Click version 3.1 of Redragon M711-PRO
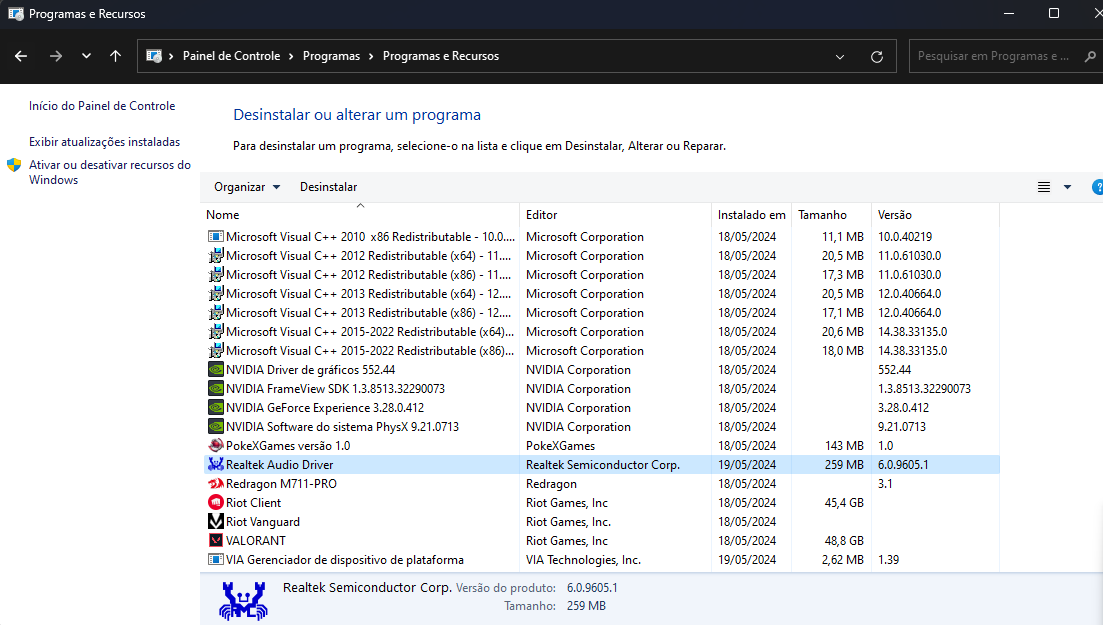Viewport: 1103px width, 625px height. click(x=886, y=484)
